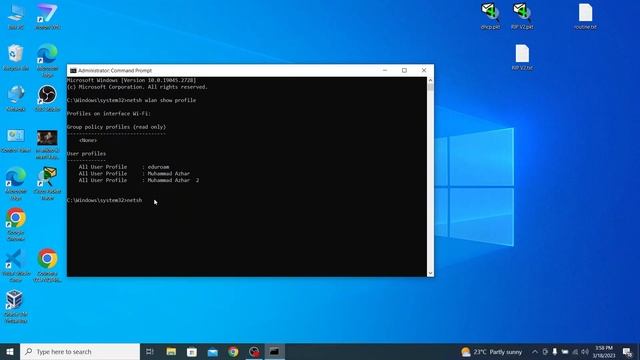Screen dimensions: 640x360
Task: Open the RIP V2.pkt Packet Tracer file
Action: coord(522,16)
